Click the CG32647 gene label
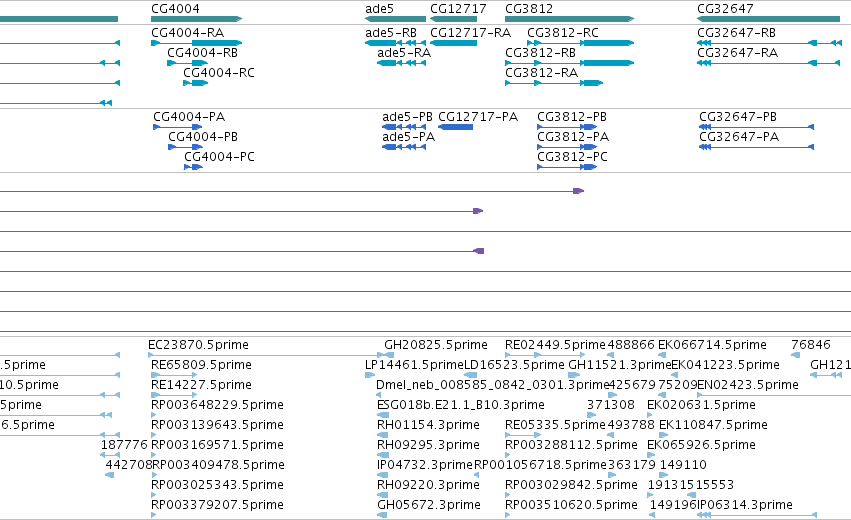Screen dimensions: 851x520 (725, 9)
